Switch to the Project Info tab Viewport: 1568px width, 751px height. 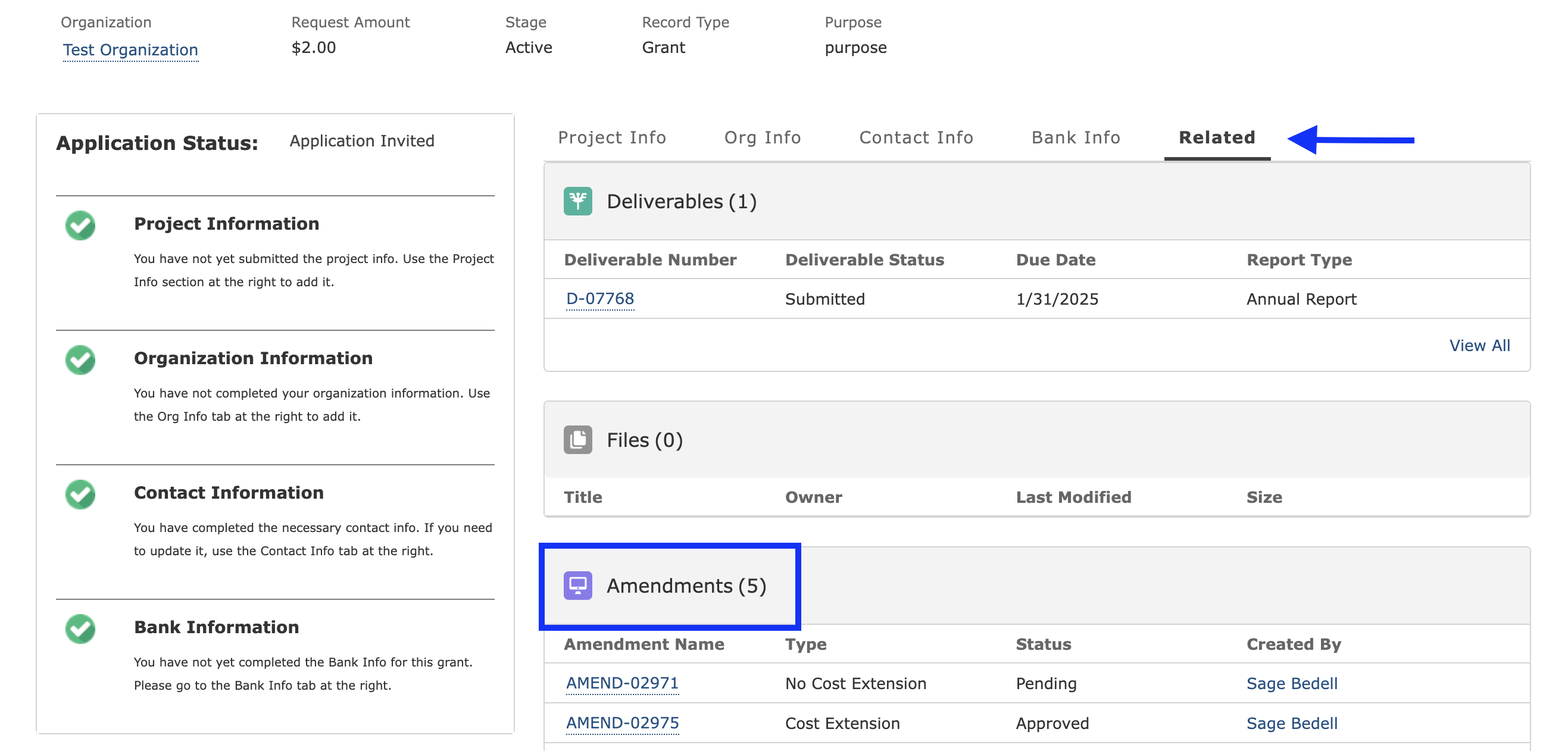point(612,138)
